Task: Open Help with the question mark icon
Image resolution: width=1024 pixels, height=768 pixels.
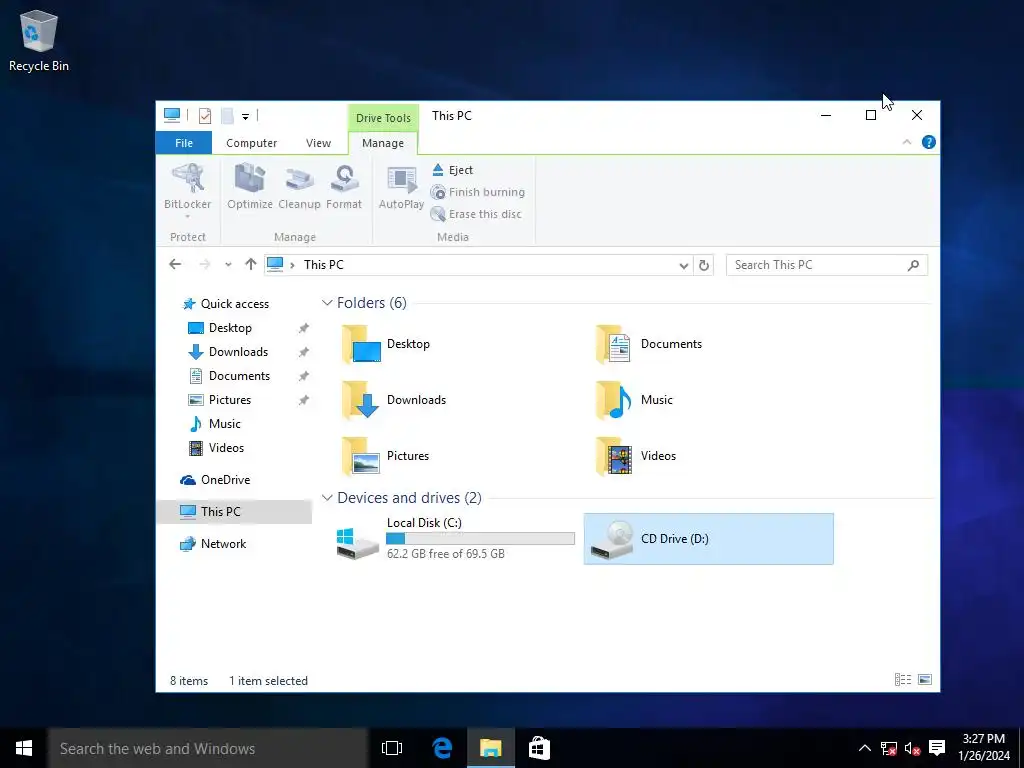Action: 928,142
